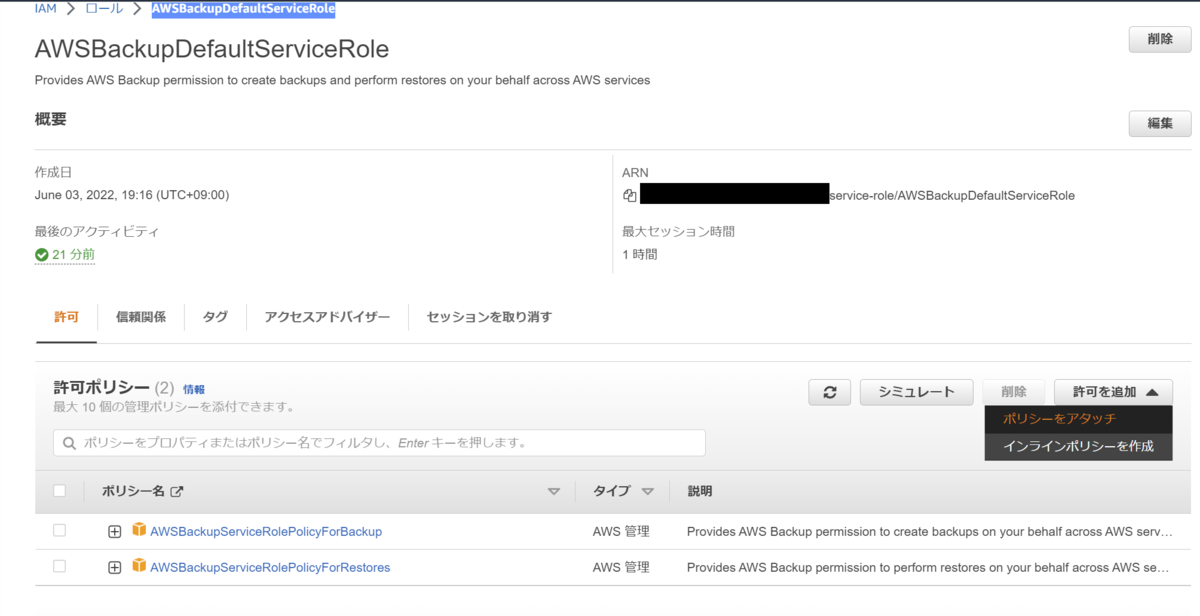Click the AWS 管理 type of the ForRestores row

pyautogui.click(x=621, y=567)
